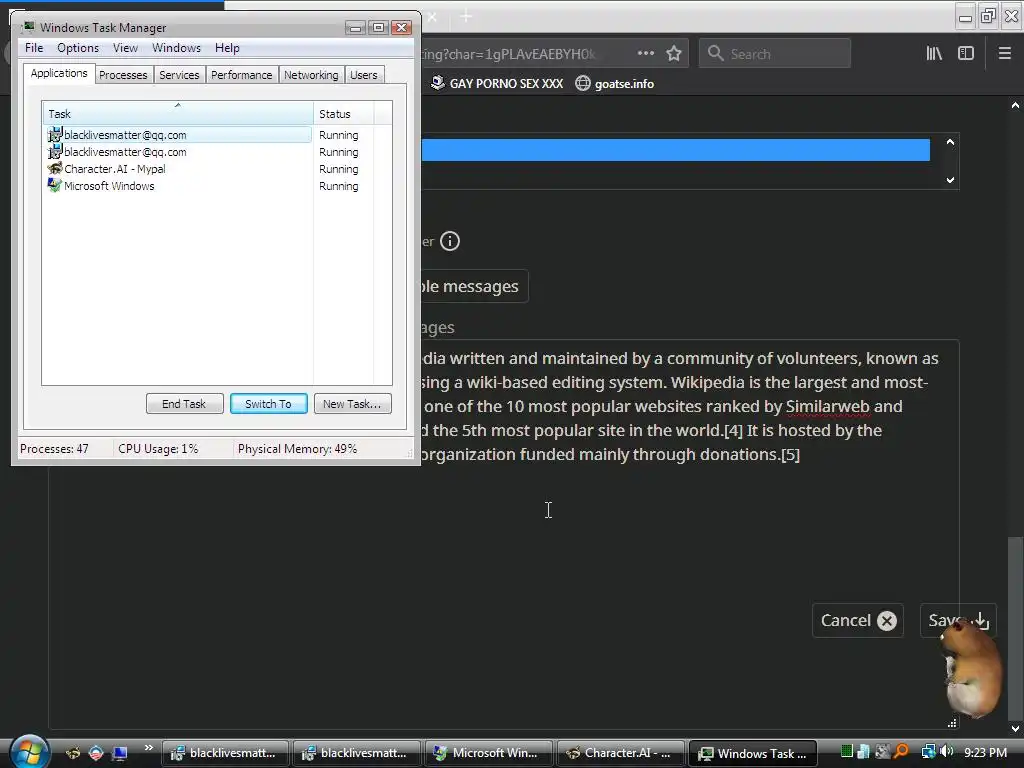1024x768 pixels.
Task: Click the green CPU meter tray icon
Action: click(x=846, y=752)
